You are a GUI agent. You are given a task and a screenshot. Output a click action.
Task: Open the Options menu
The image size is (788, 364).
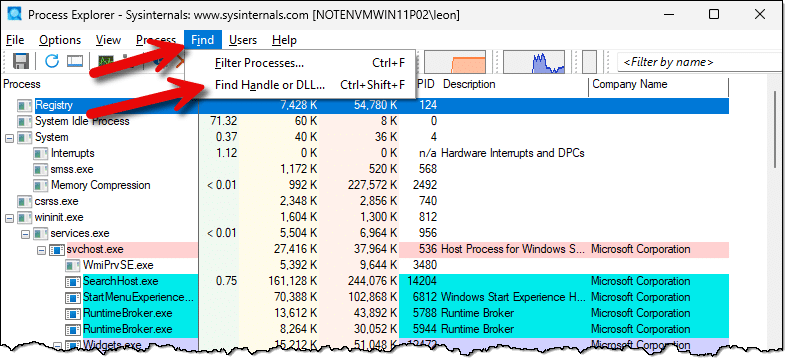coord(60,40)
